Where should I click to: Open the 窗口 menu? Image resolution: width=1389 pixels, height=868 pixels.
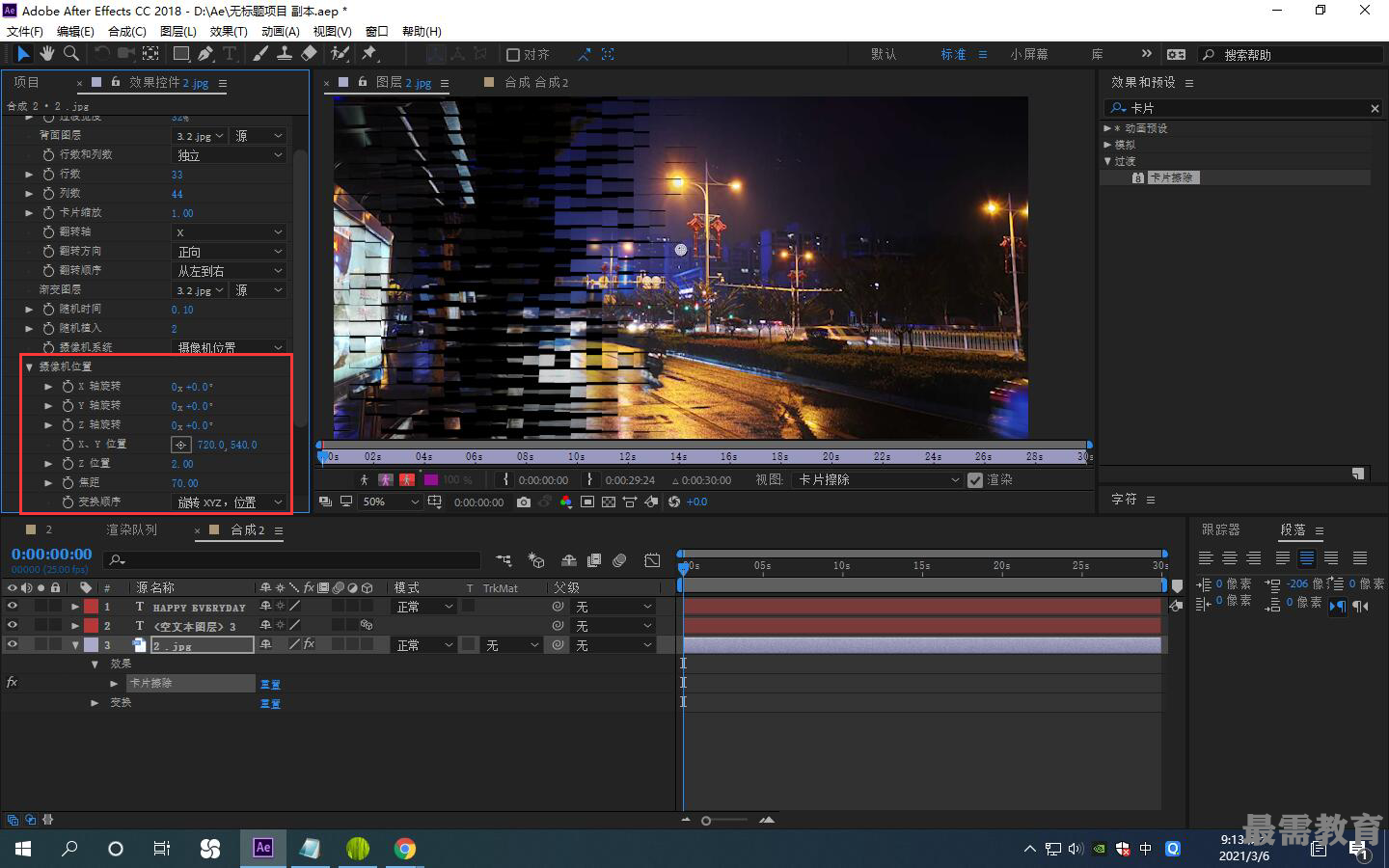(377, 31)
